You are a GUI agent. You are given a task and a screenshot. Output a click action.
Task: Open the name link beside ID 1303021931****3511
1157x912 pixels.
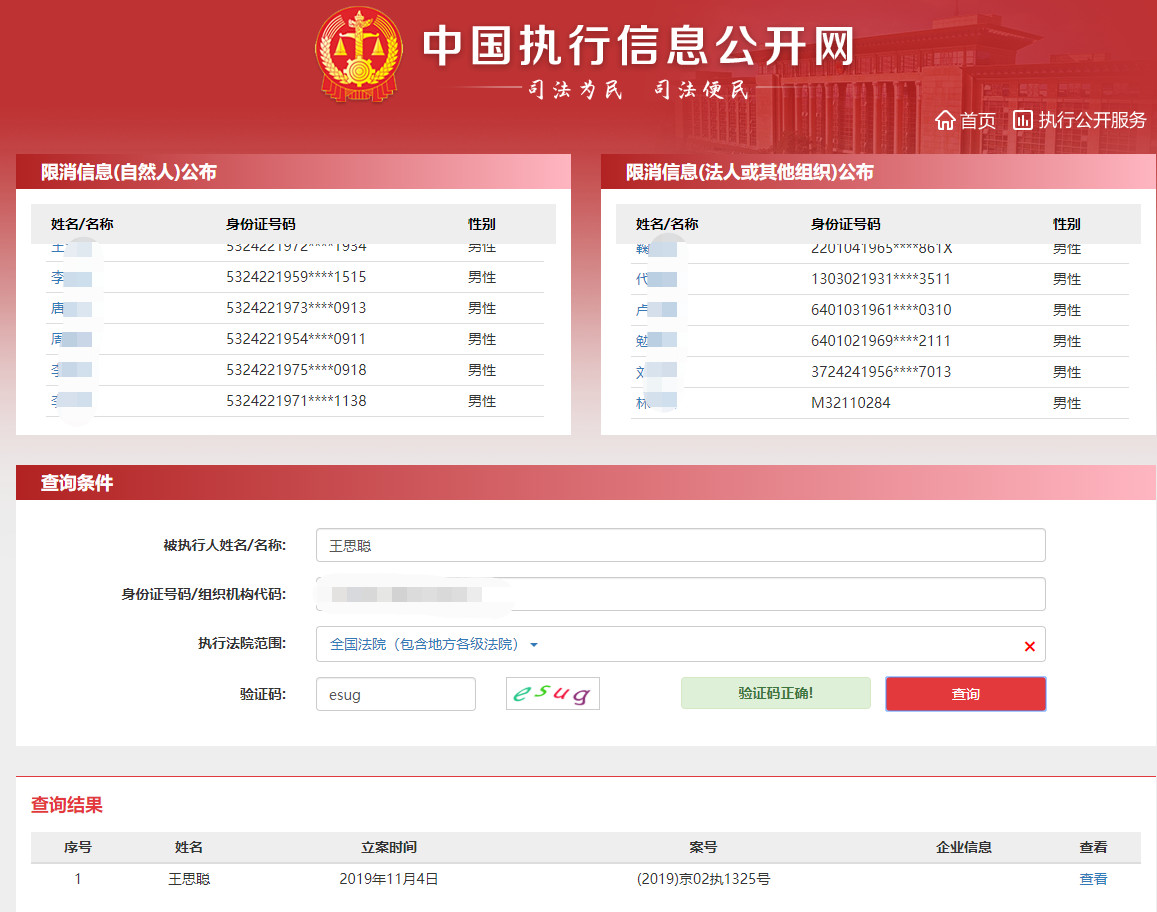coord(656,280)
